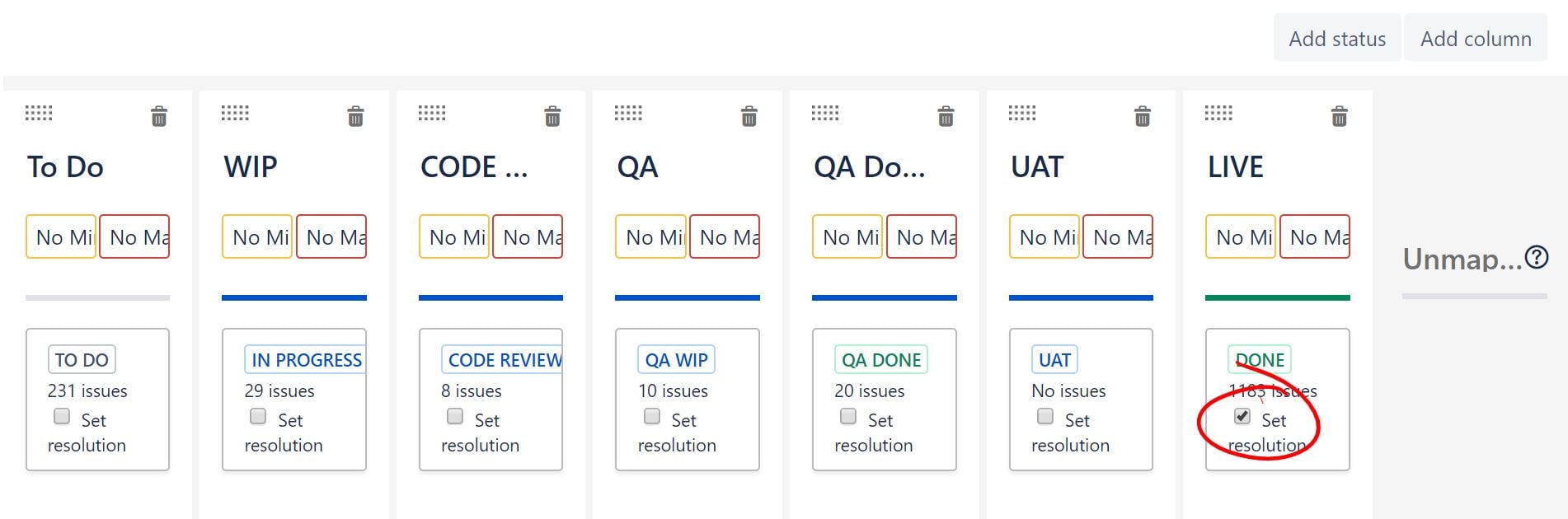This screenshot has height=519, width=1568.
Task: Click the WIP column title
Action: coord(251,167)
